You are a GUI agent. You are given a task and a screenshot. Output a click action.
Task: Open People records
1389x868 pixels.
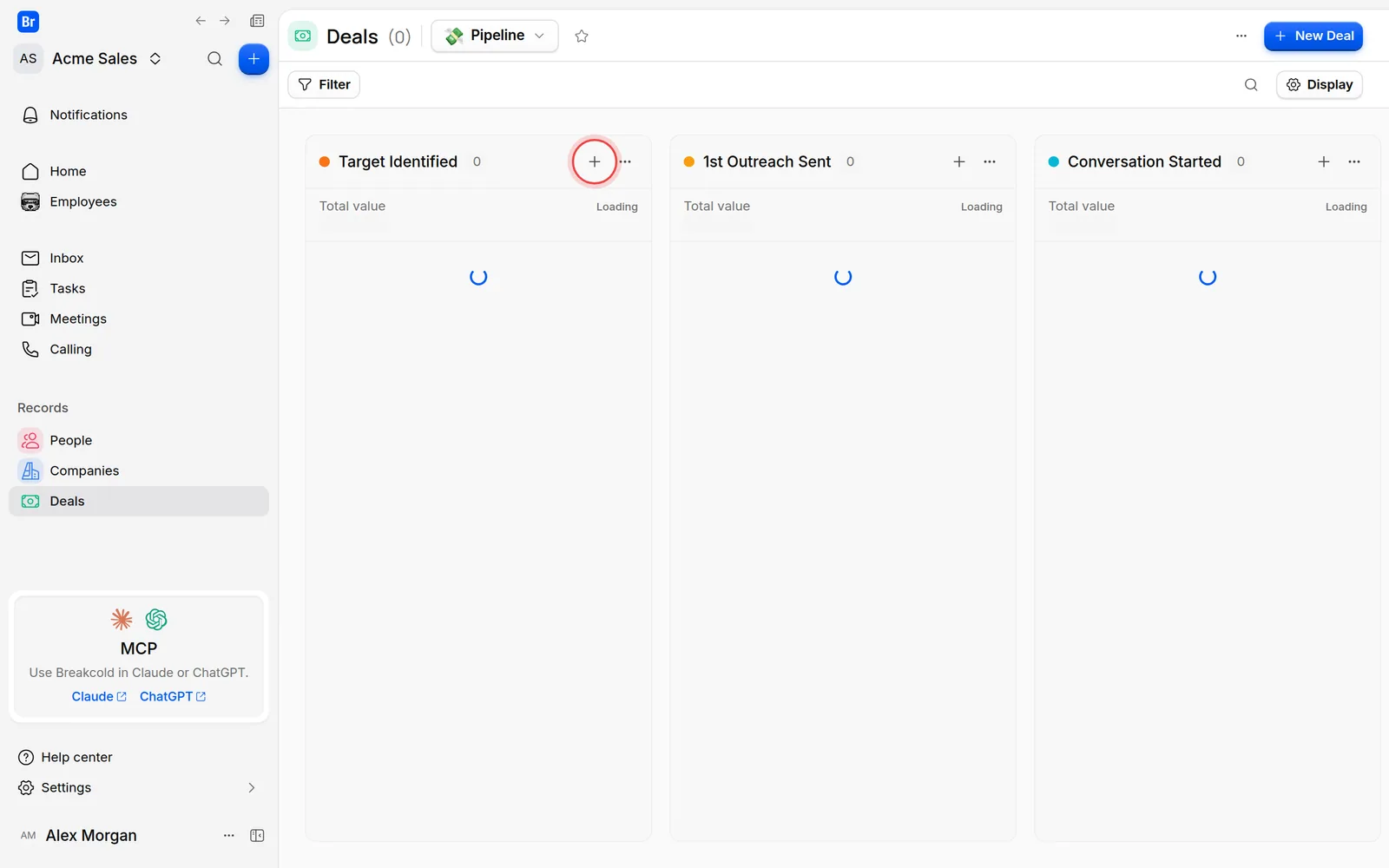click(x=139, y=440)
